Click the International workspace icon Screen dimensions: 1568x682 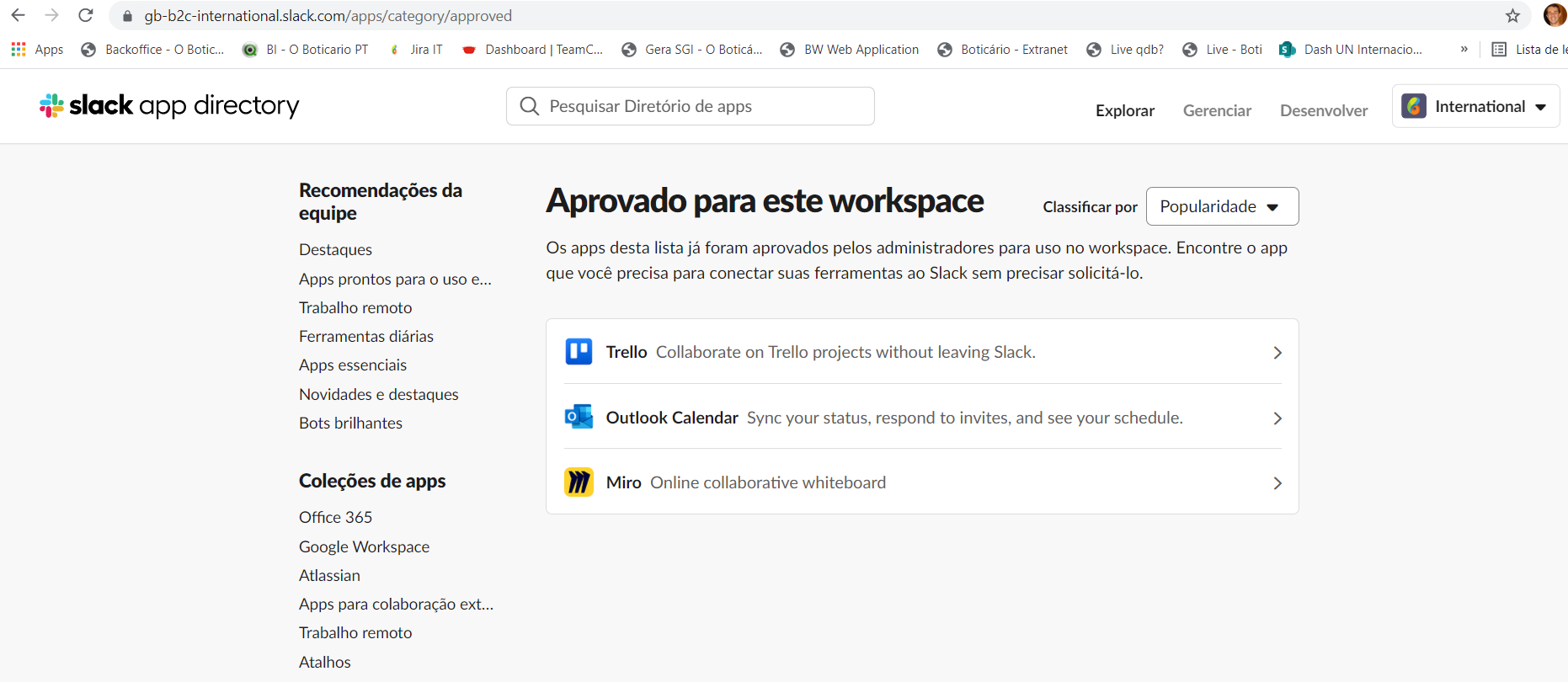click(1414, 106)
